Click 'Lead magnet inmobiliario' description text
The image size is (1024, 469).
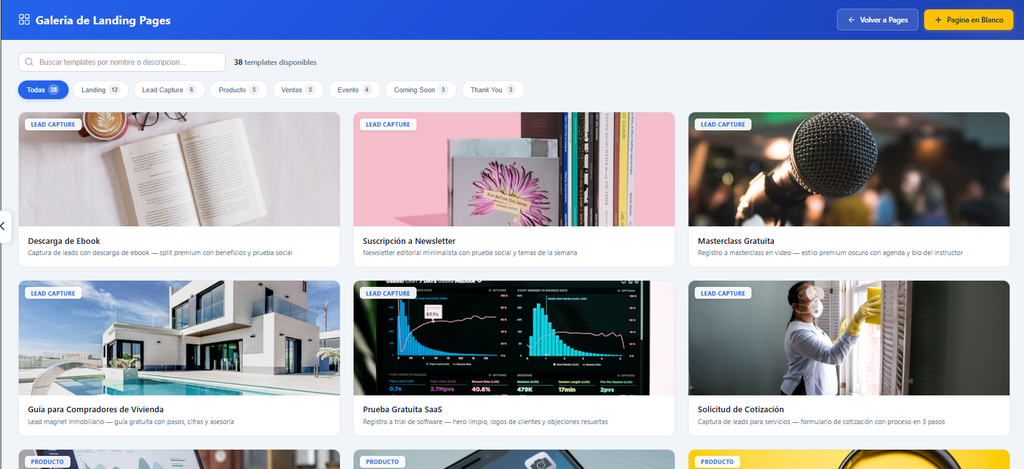click(x=131, y=422)
